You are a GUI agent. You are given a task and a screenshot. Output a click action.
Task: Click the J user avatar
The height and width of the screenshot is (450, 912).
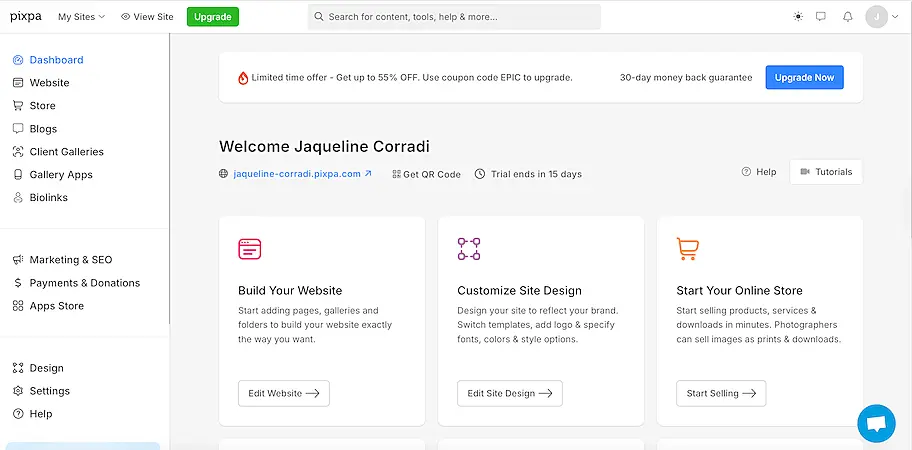(x=877, y=17)
